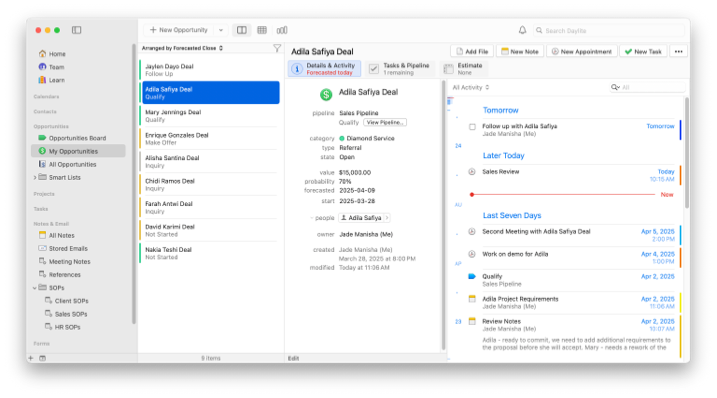
Task: Click New Appointment button
Action: click(581, 52)
